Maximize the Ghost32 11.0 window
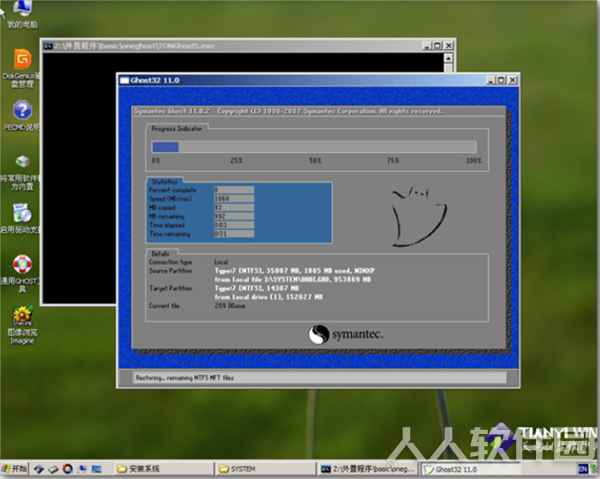The width and height of the screenshot is (600, 479). pyautogui.click(x=501, y=80)
